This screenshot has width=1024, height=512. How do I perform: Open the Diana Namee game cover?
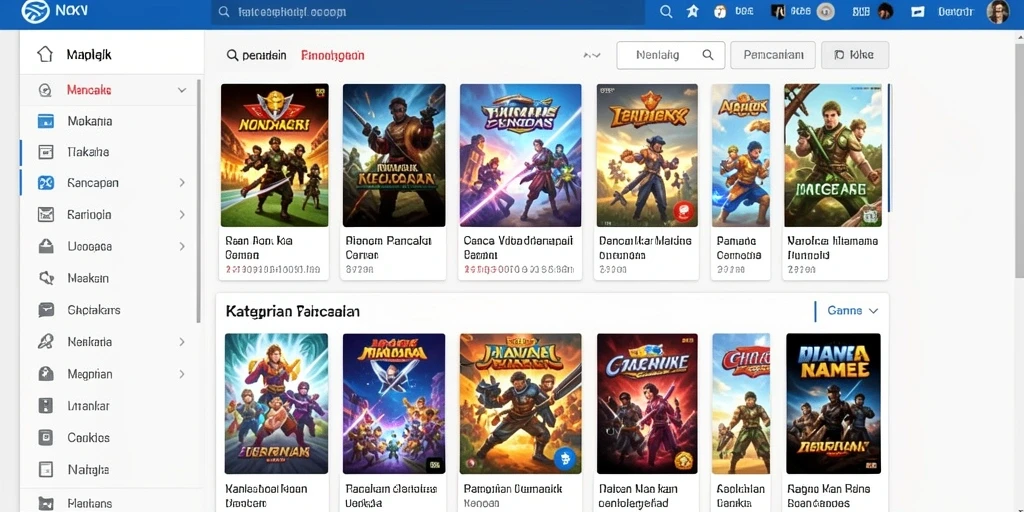coord(833,404)
